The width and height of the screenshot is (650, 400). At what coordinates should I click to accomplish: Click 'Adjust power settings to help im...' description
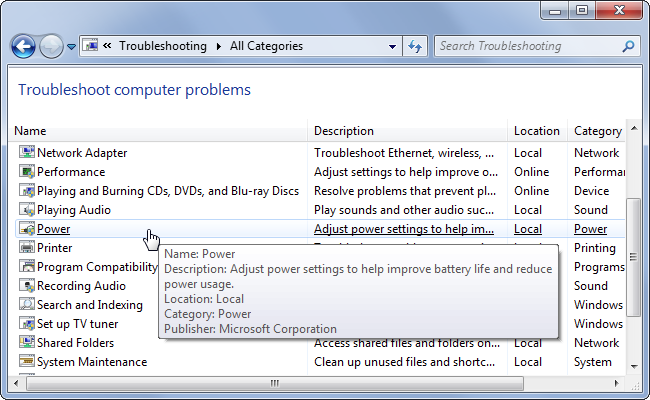coord(404,229)
